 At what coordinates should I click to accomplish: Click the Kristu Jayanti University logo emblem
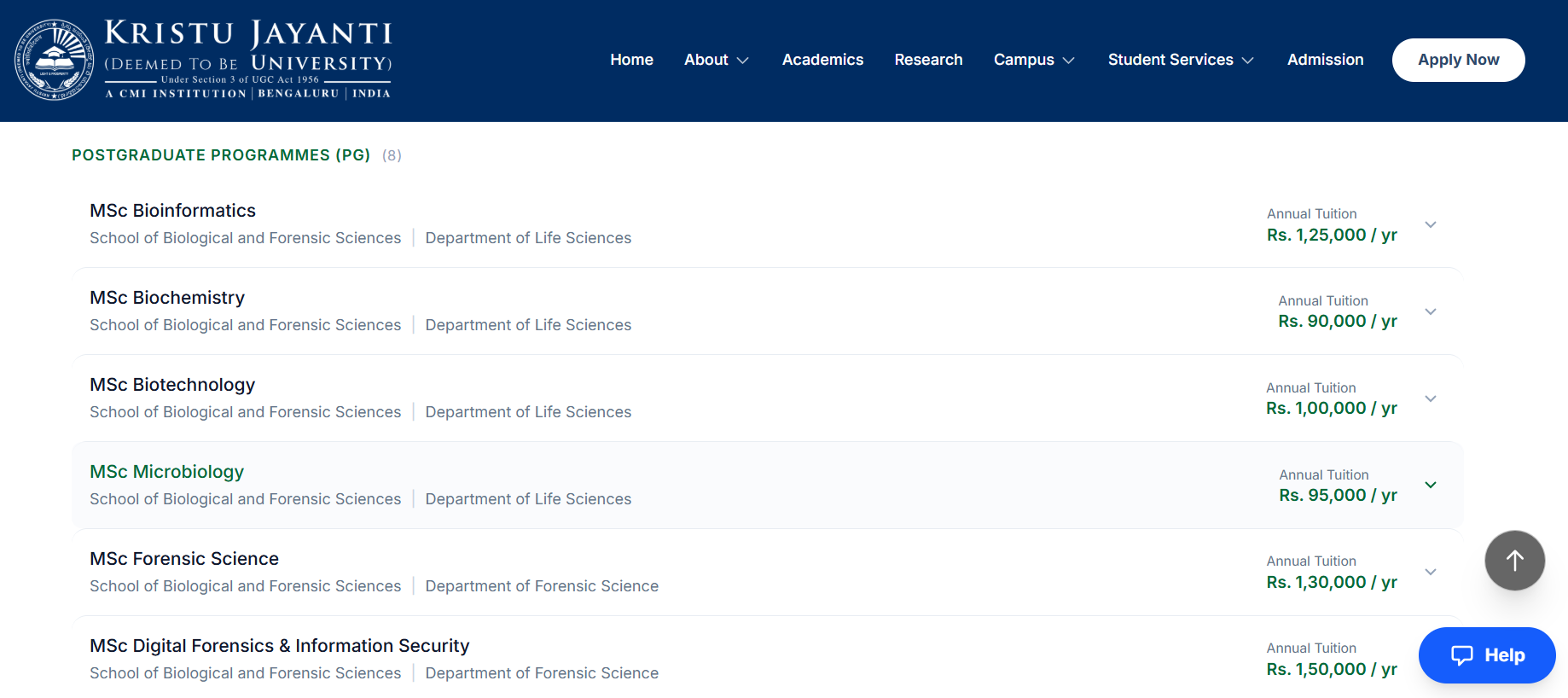(x=55, y=60)
